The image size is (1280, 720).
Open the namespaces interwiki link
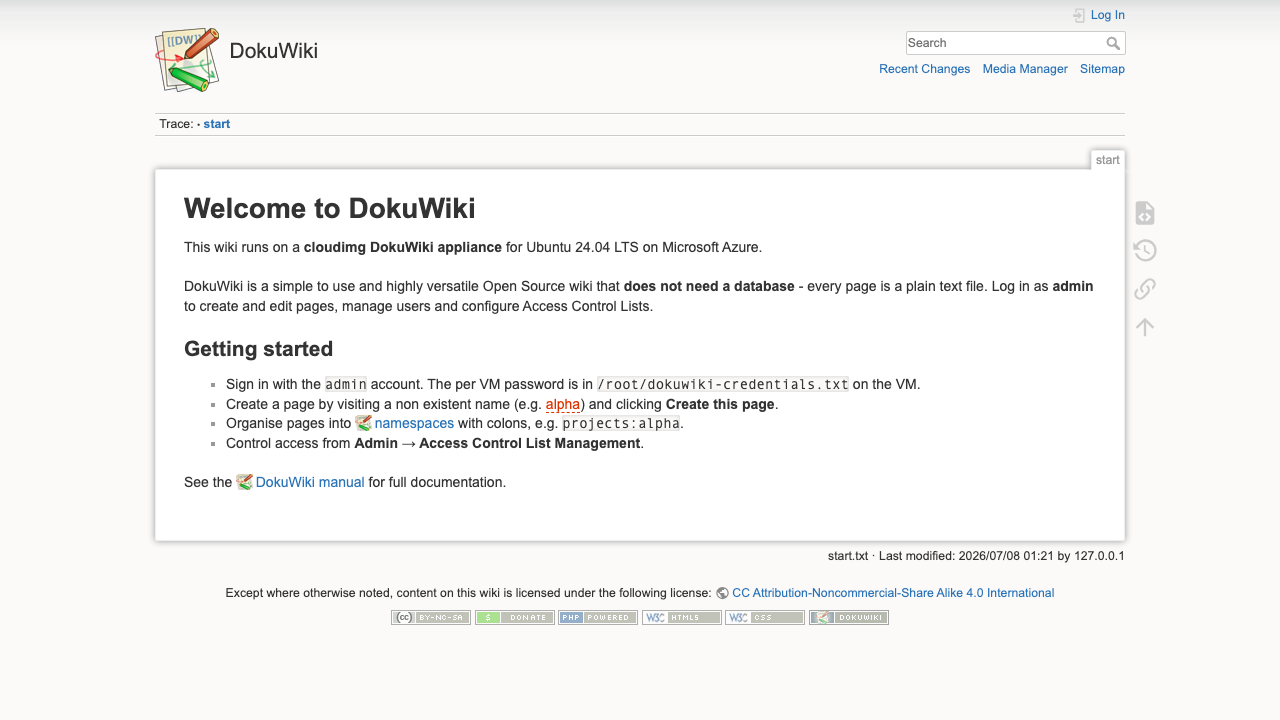(x=414, y=423)
